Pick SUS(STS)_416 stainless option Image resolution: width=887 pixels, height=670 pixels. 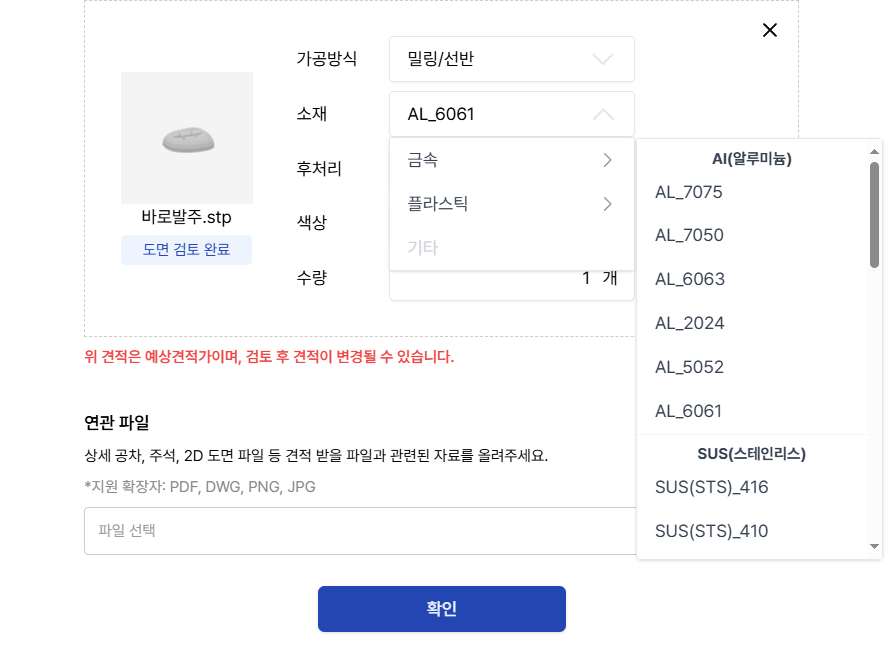click(711, 487)
